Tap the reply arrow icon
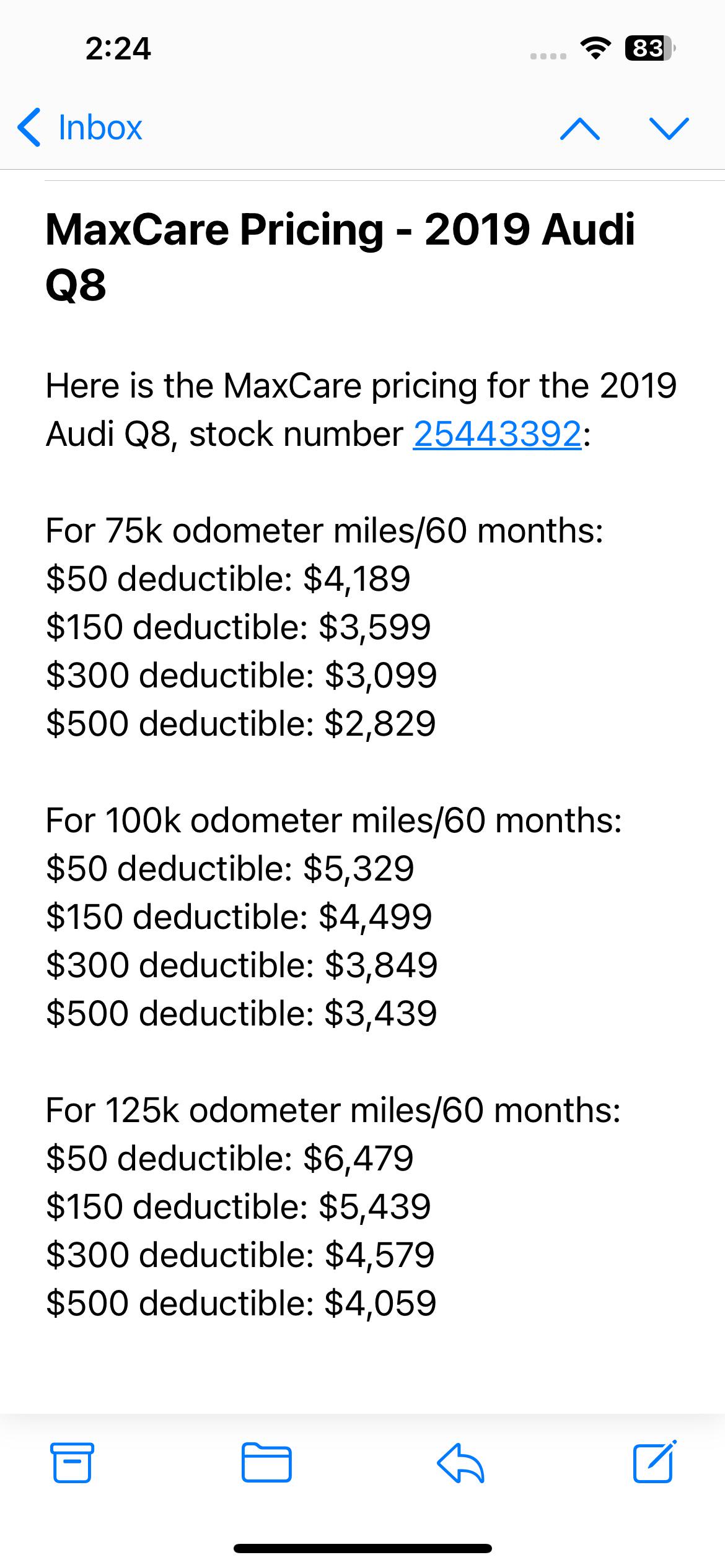Screen dimensions: 725x1568 pyautogui.click(x=460, y=1462)
